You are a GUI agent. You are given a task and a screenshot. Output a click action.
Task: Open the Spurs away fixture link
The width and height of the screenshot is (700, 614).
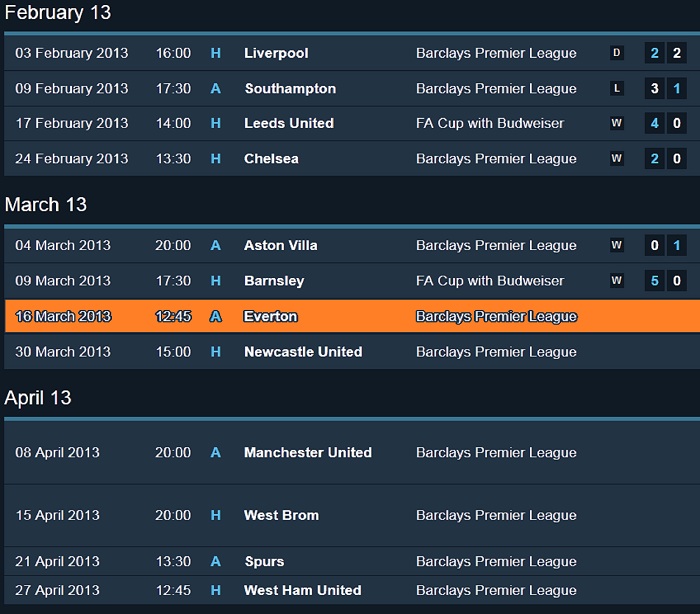(x=264, y=562)
